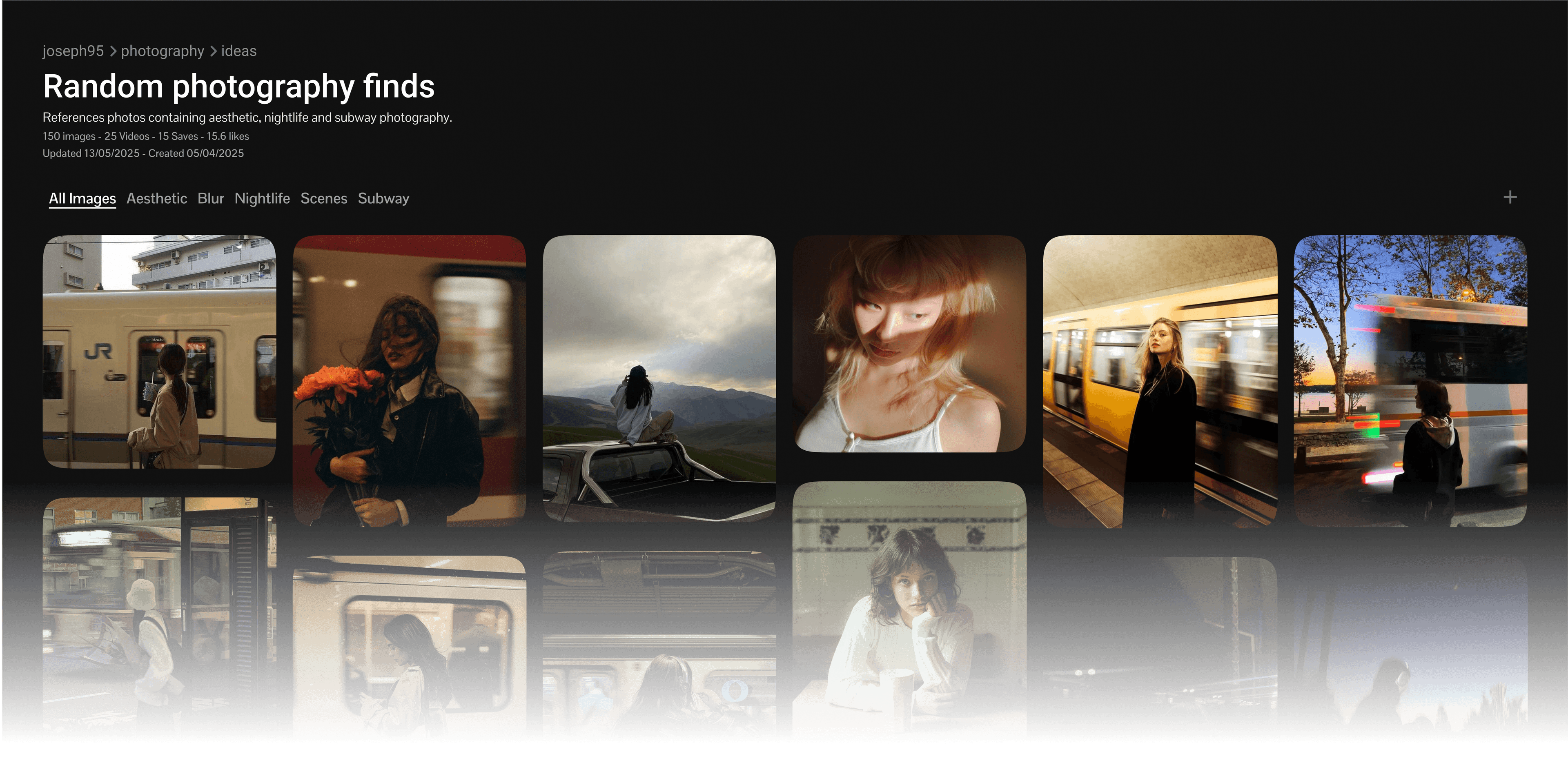
Task: Select the All Images tab
Action: coord(82,198)
